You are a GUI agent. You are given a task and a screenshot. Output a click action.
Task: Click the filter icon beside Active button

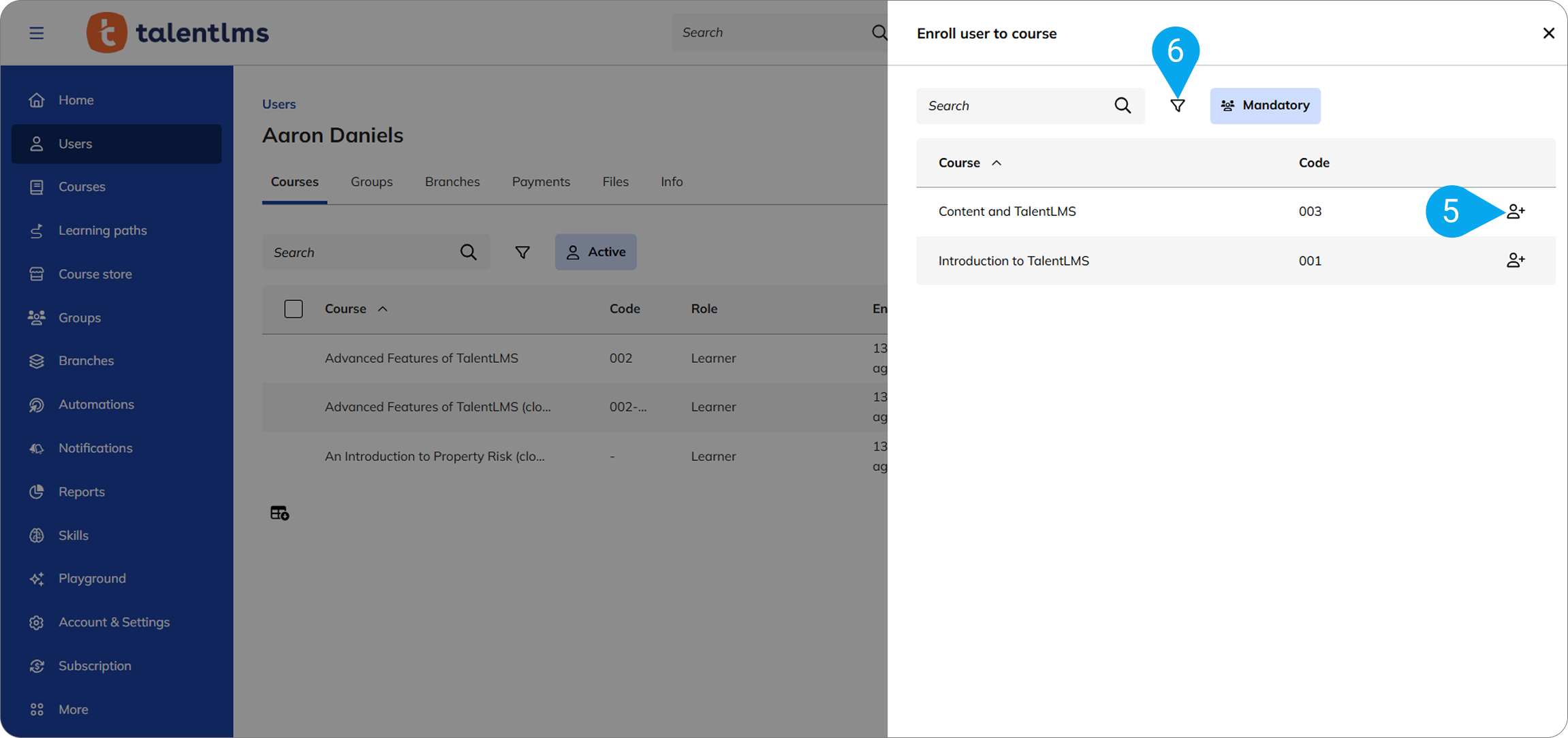[x=522, y=253]
